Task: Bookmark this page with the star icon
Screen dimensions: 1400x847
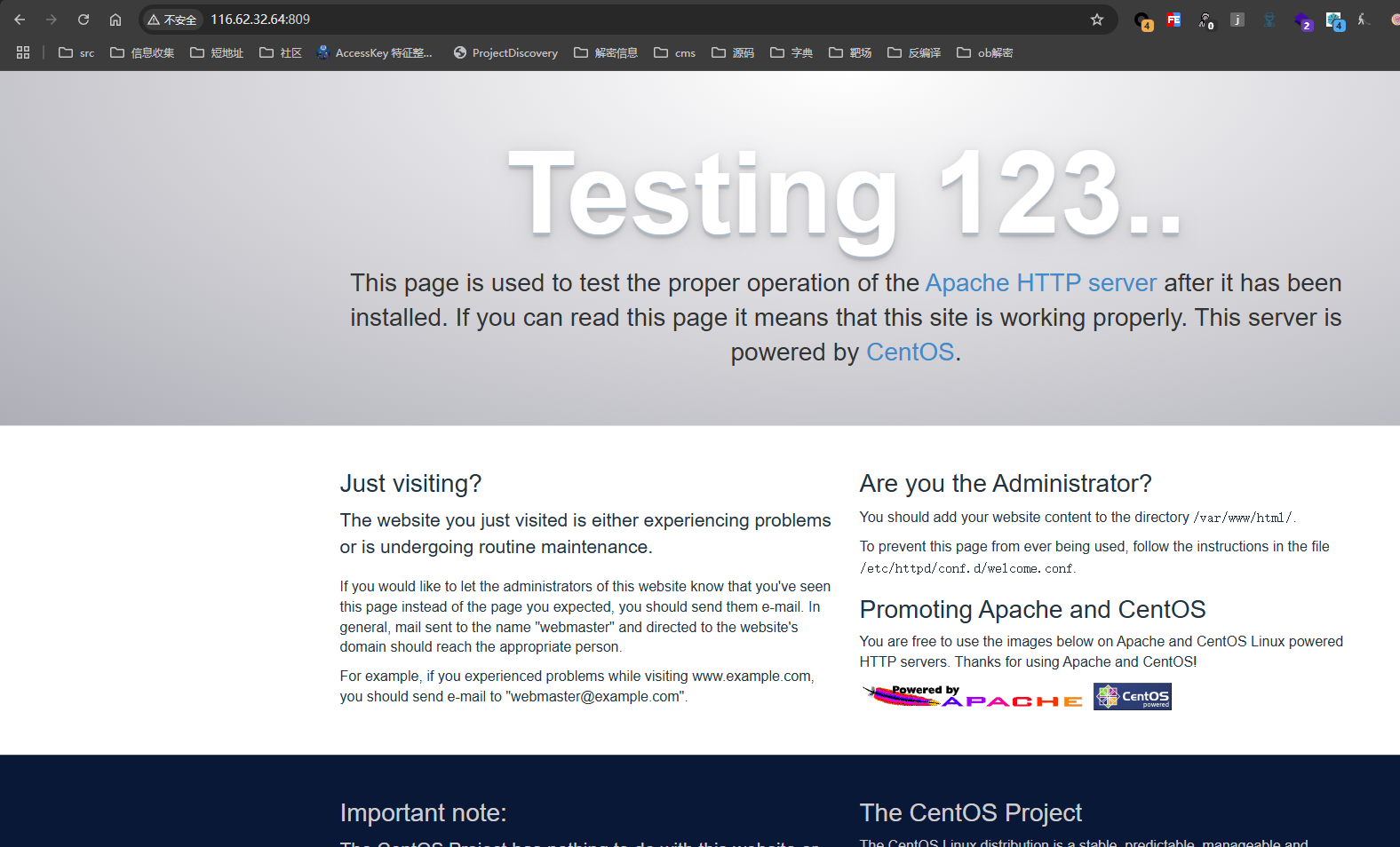Action: point(1097,20)
